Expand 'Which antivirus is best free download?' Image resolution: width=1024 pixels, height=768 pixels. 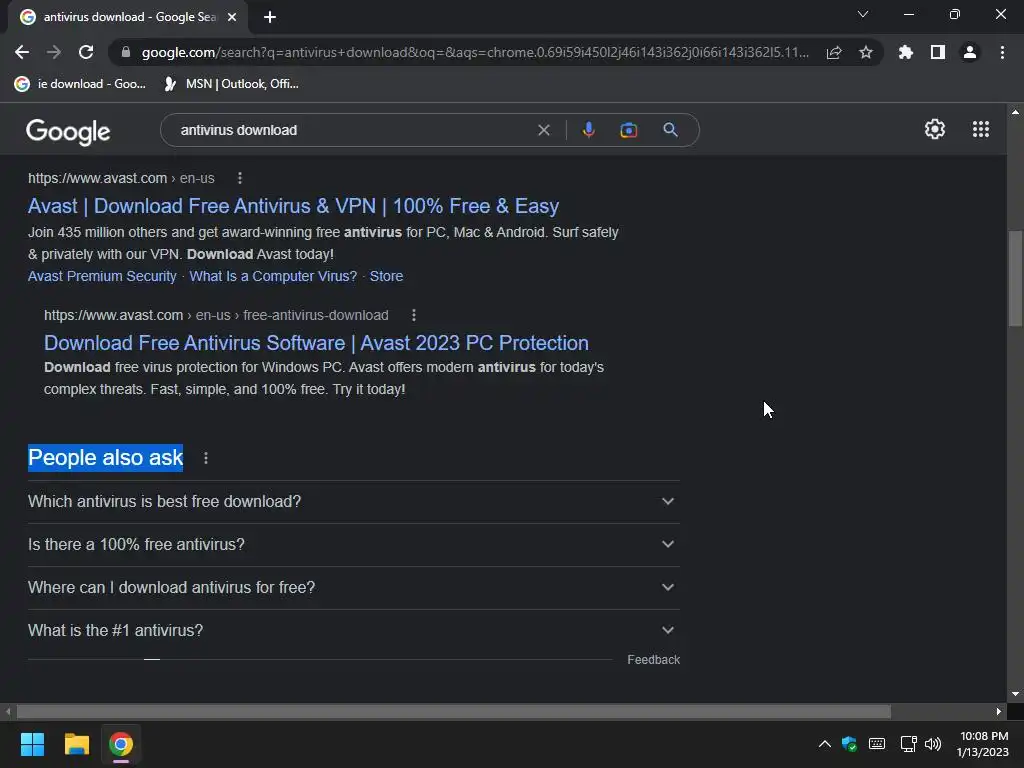[x=353, y=502]
